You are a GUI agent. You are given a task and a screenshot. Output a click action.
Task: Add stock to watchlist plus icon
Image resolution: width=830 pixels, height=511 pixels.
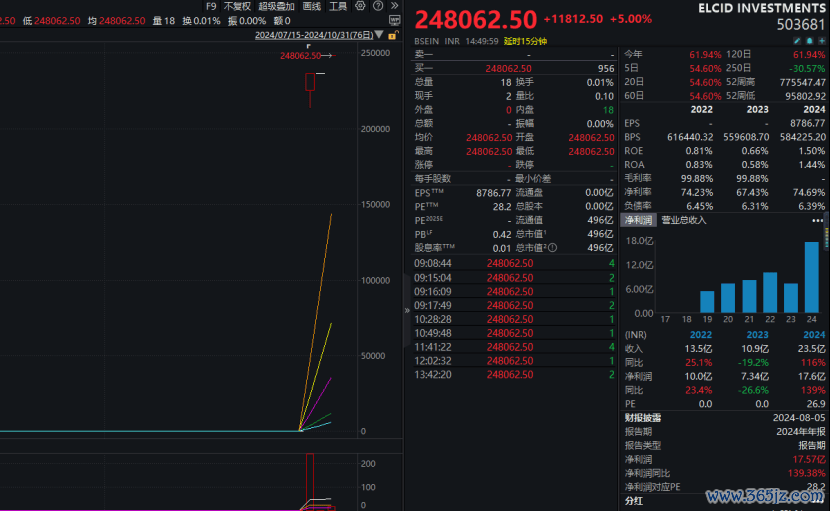[x=822, y=41]
